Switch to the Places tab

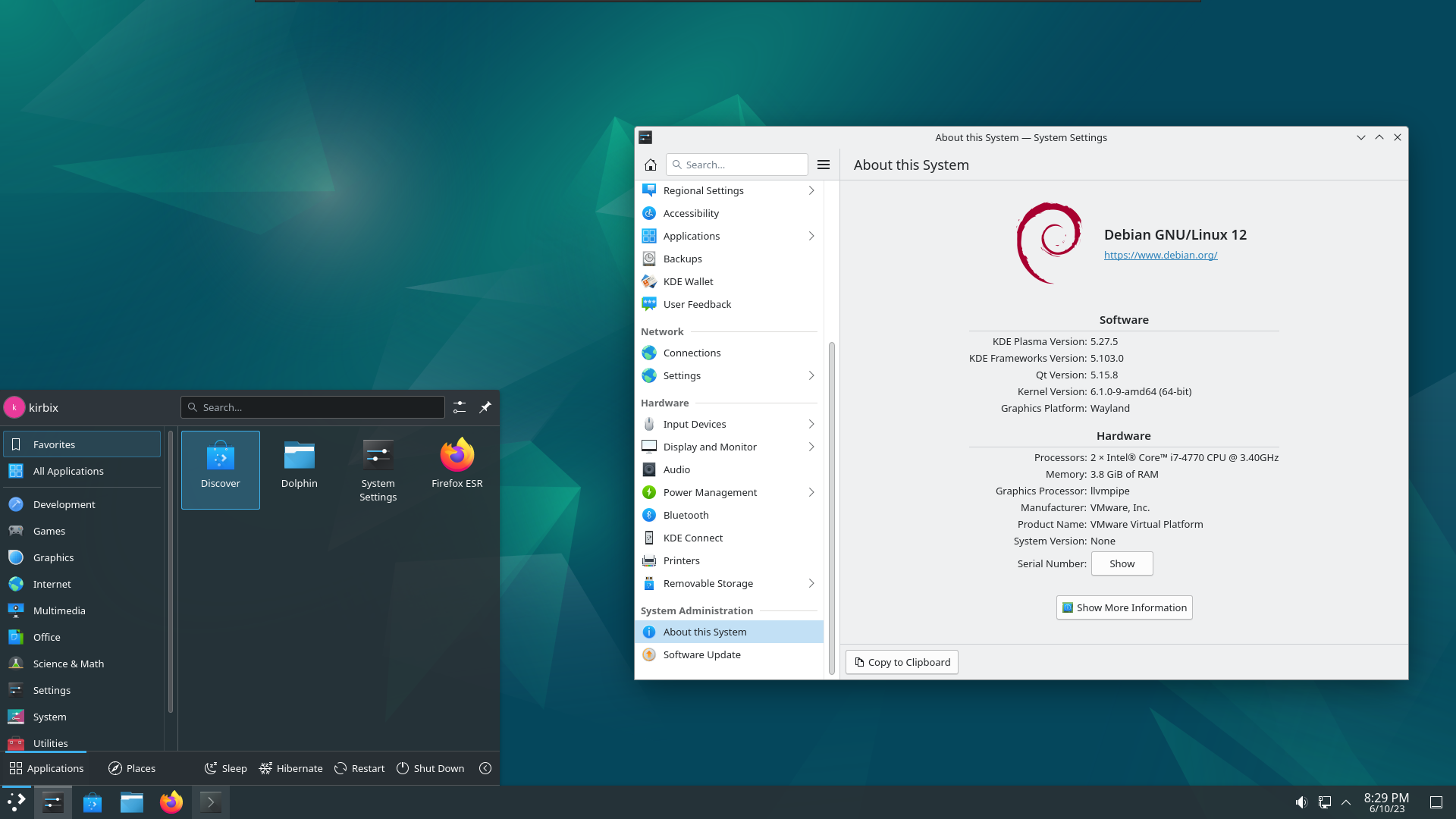[131, 768]
